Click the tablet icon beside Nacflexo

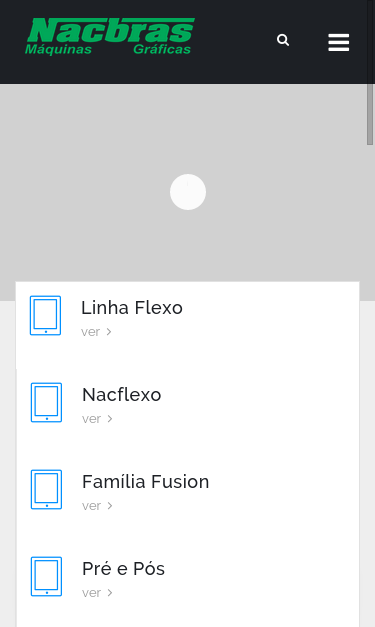point(46,402)
